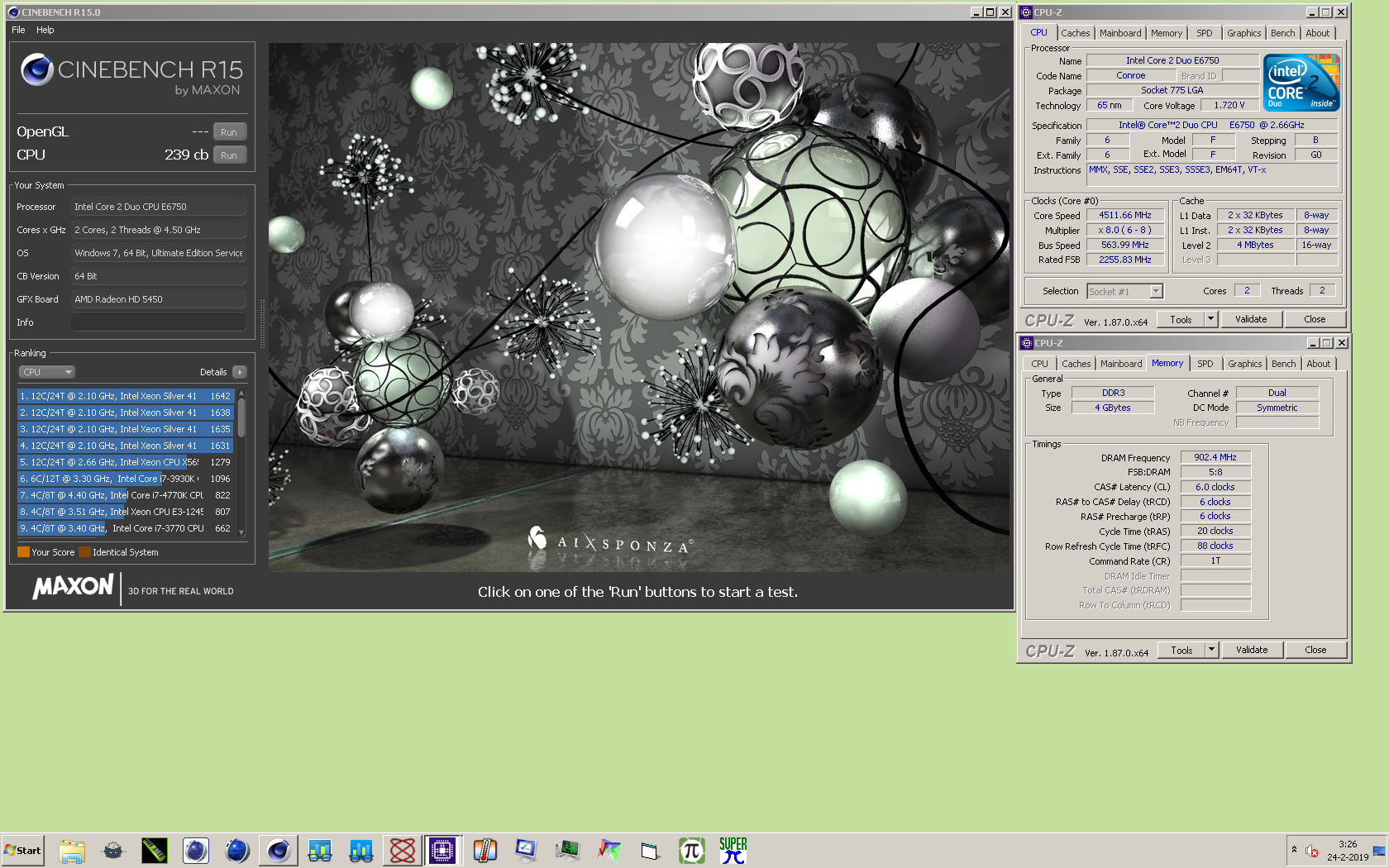Click the Intel Core 2 Duo logo
1389x868 pixels.
point(1301,83)
